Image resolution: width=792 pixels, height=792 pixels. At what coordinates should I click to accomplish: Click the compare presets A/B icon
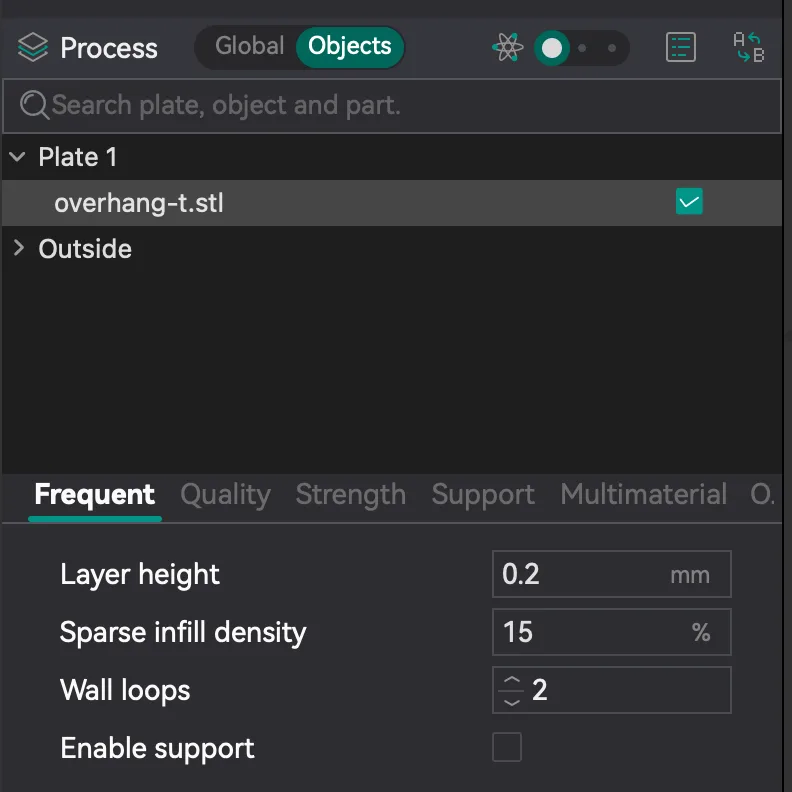pyautogui.click(x=749, y=47)
